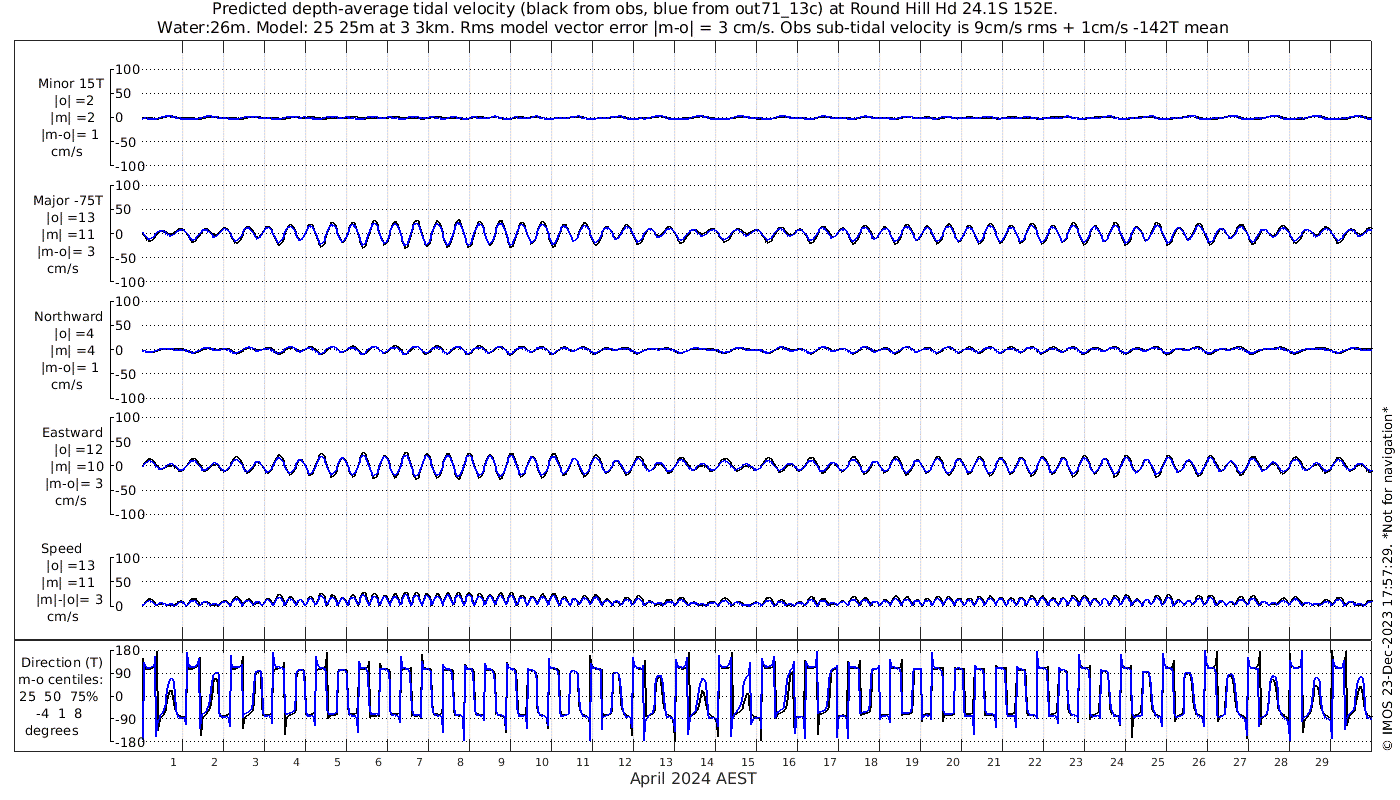Click day label "10" on the date axis
Viewport: 1400px width, 800px height.
[x=542, y=762]
